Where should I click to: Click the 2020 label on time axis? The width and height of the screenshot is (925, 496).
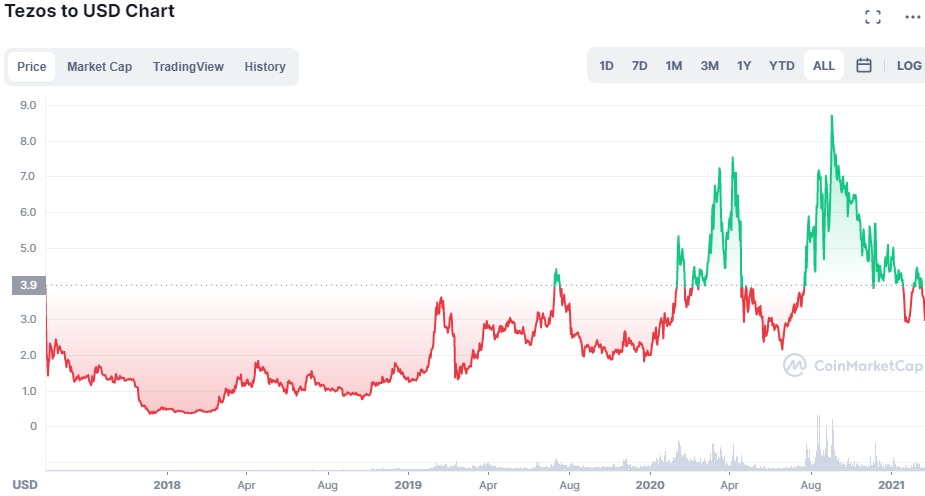coord(650,485)
